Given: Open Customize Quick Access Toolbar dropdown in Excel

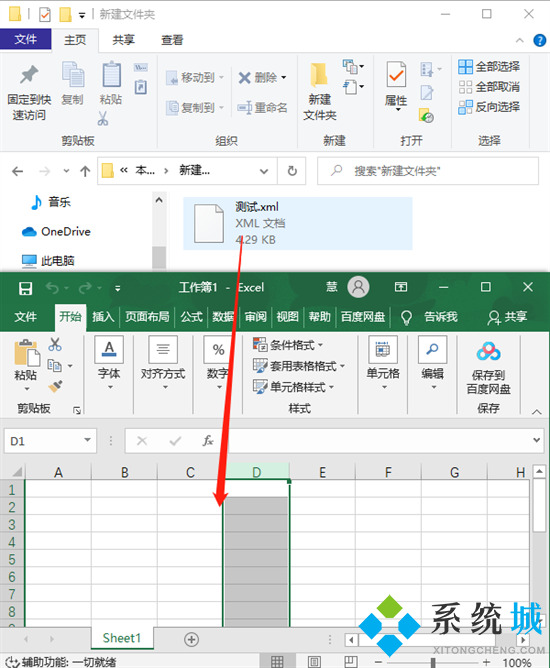Looking at the screenshot, I should (118, 288).
